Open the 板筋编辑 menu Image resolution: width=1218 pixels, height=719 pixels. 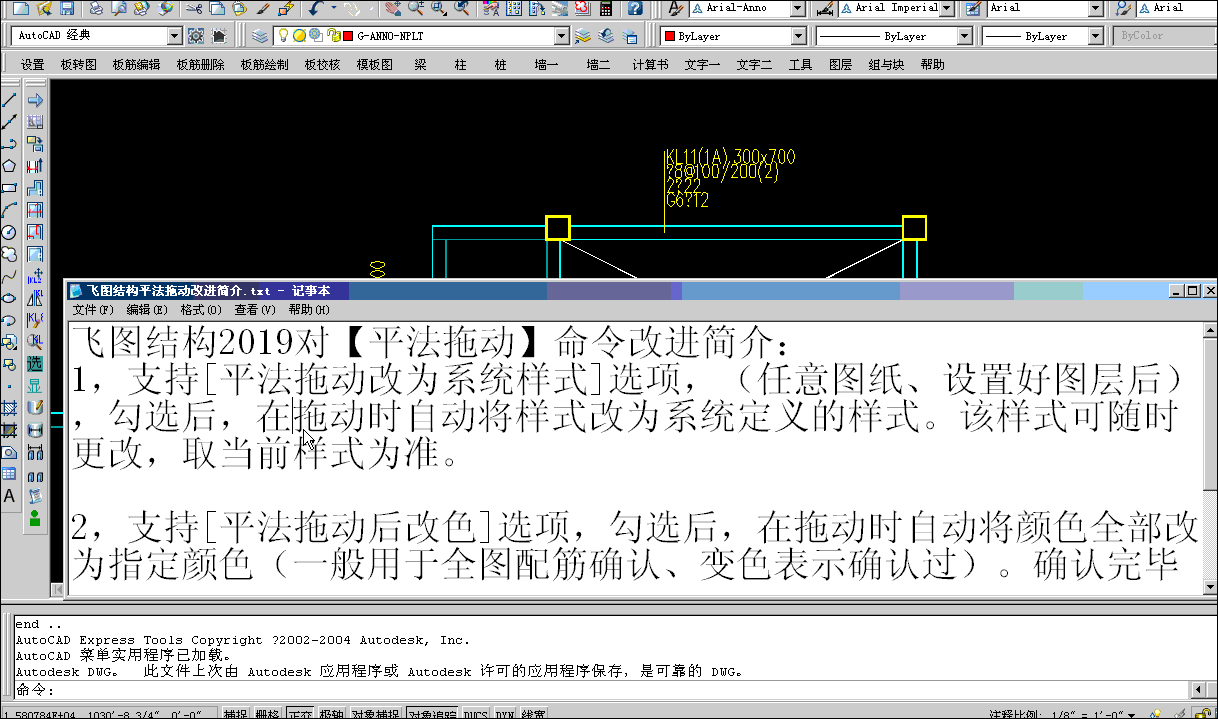pyautogui.click(x=136, y=65)
